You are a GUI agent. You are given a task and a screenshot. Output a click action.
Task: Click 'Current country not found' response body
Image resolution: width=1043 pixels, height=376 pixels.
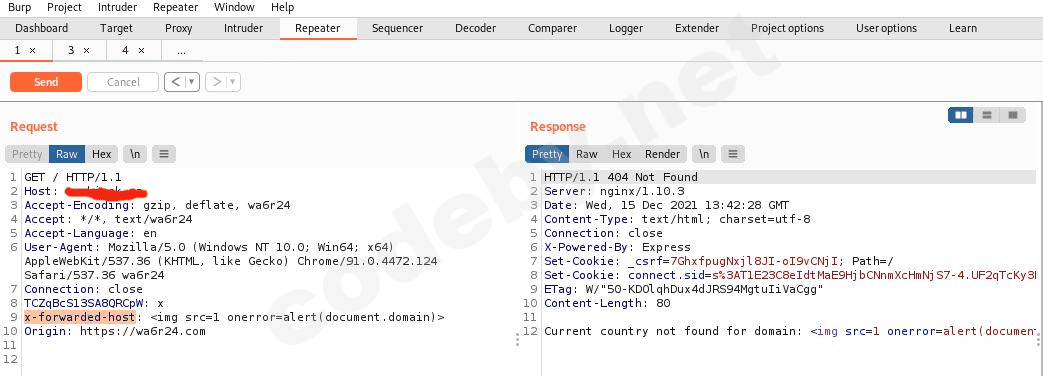point(790,331)
